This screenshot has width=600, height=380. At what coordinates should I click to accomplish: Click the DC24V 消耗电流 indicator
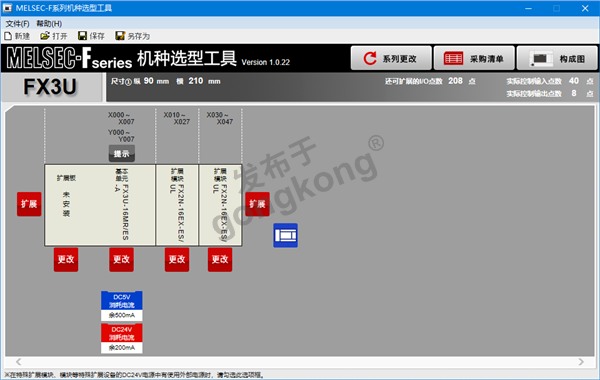[122, 333]
